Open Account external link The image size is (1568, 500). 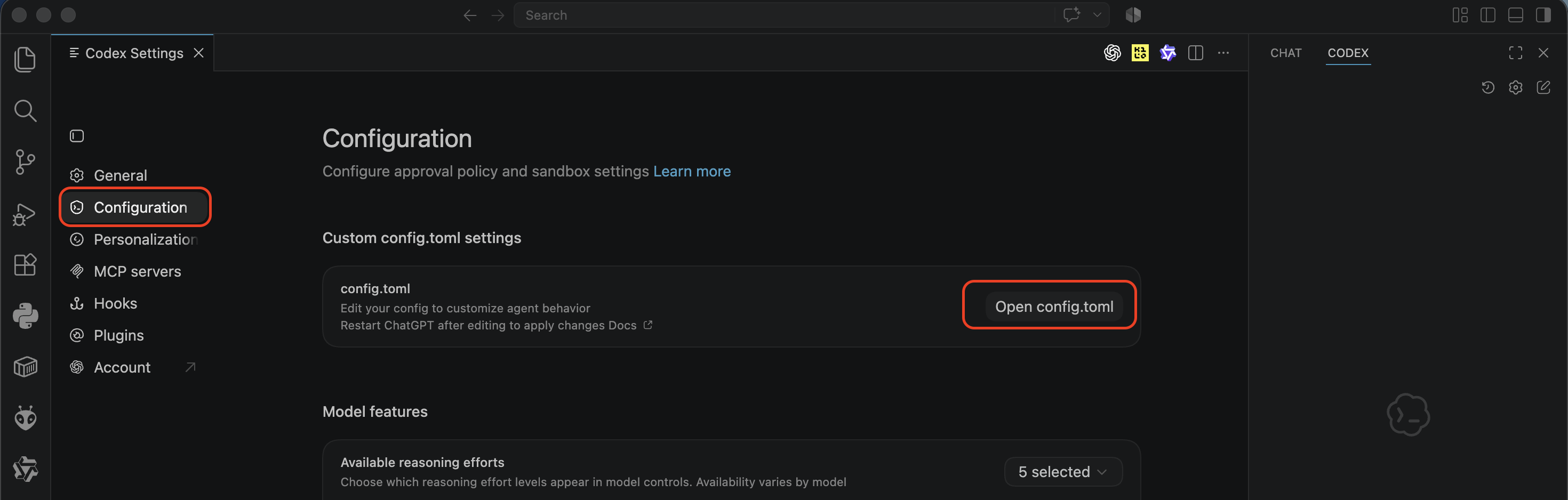pyautogui.click(x=135, y=367)
